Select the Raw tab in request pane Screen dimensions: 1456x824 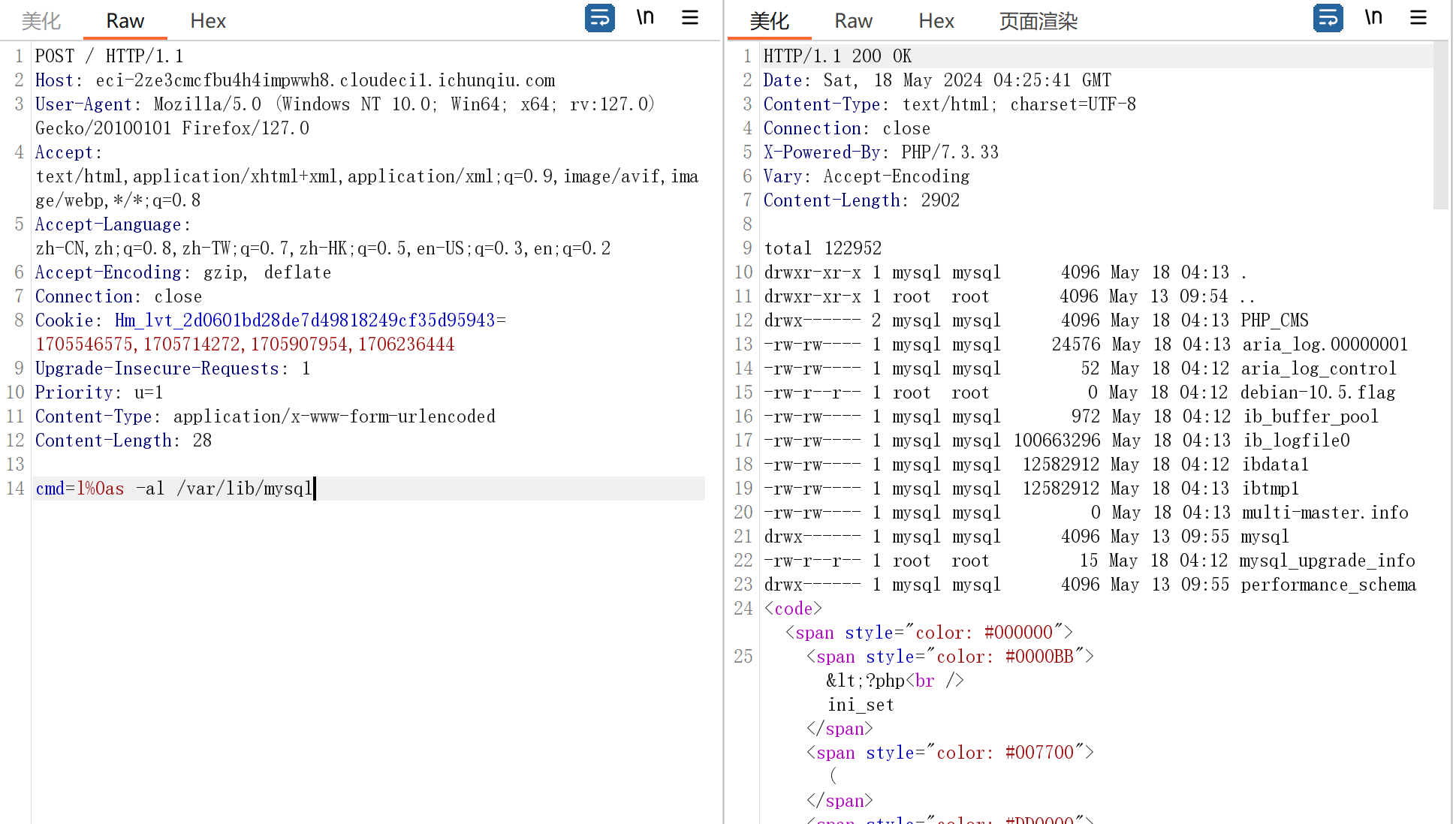coord(125,21)
